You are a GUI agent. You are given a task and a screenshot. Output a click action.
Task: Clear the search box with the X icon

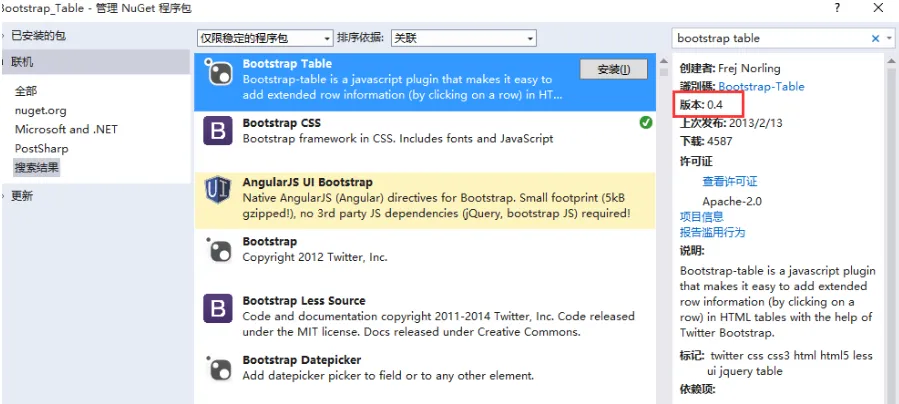tap(876, 38)
